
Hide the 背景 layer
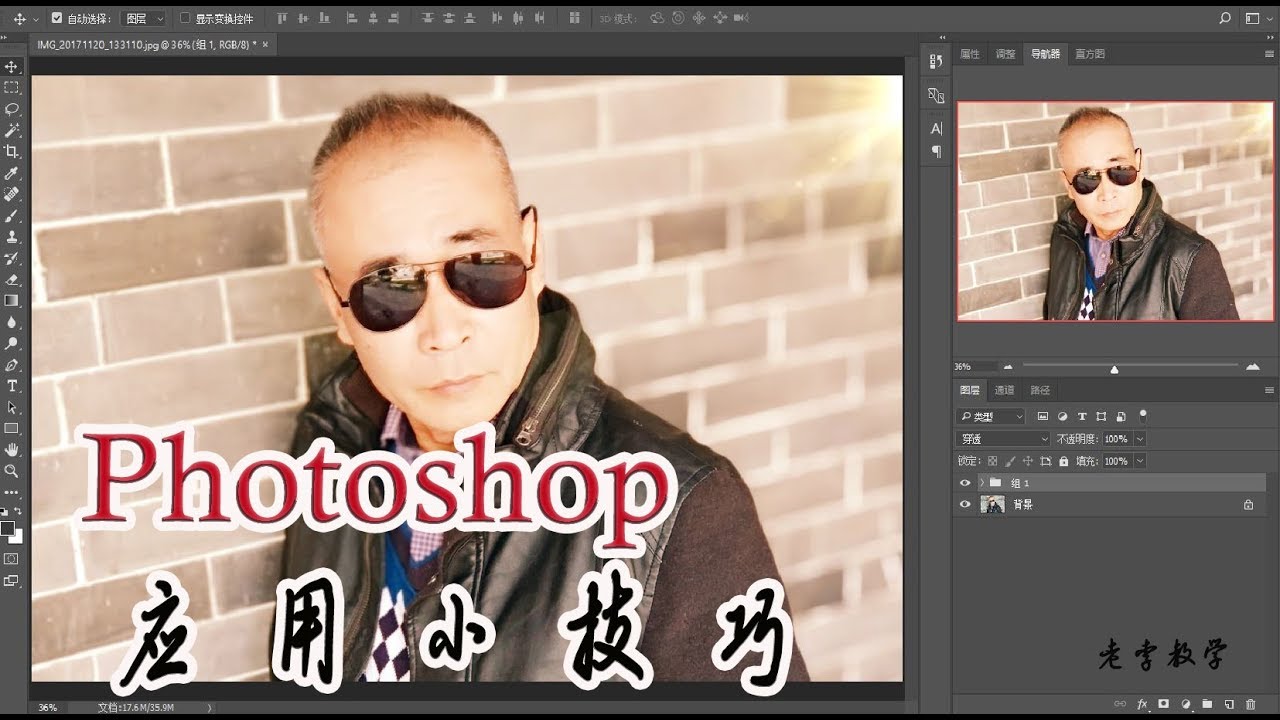965,505
